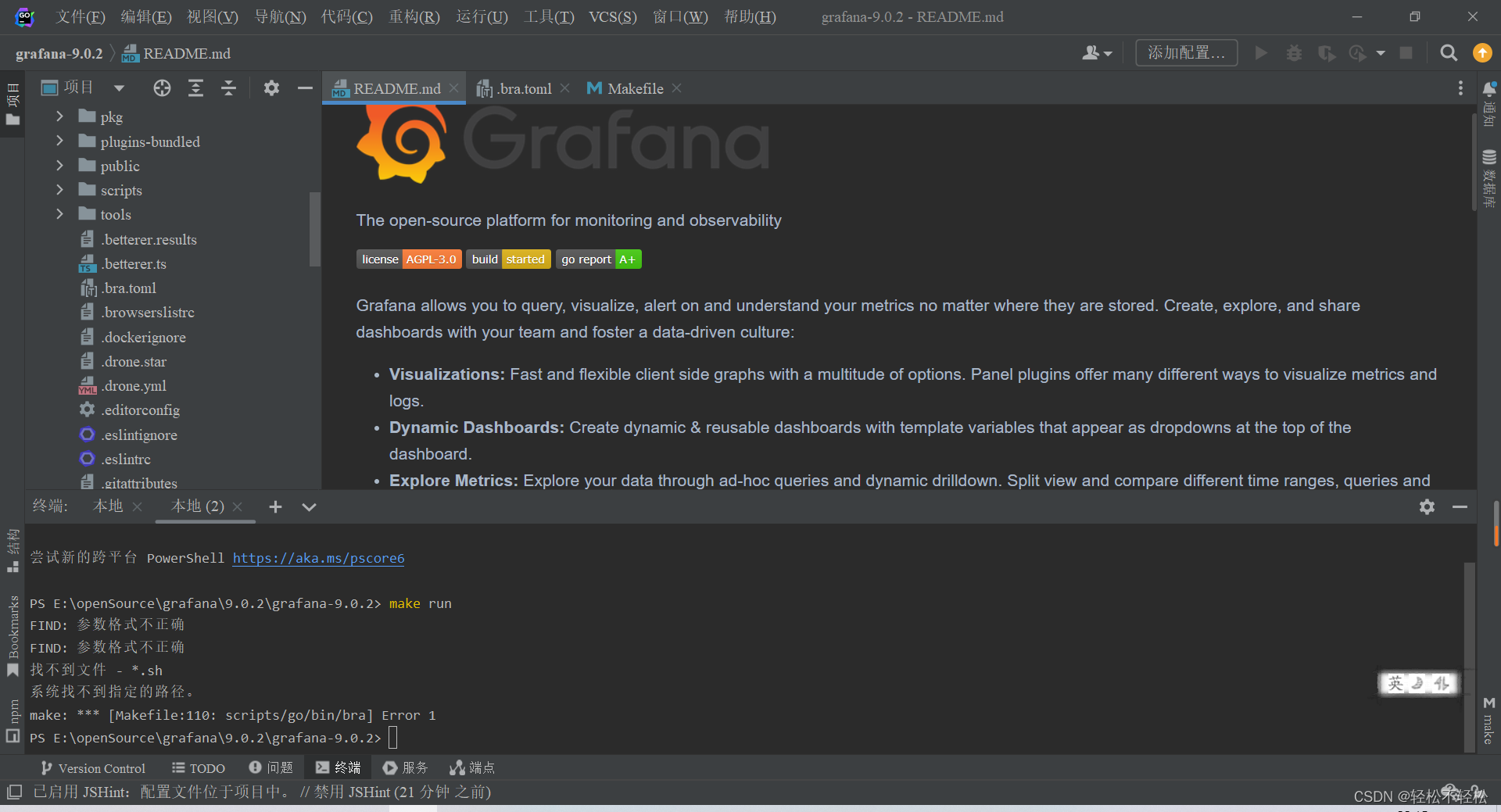The height and width of the screenshot is (812, 1501).
Task: Click the terminal command prompt input
Action: coord(392,737)
